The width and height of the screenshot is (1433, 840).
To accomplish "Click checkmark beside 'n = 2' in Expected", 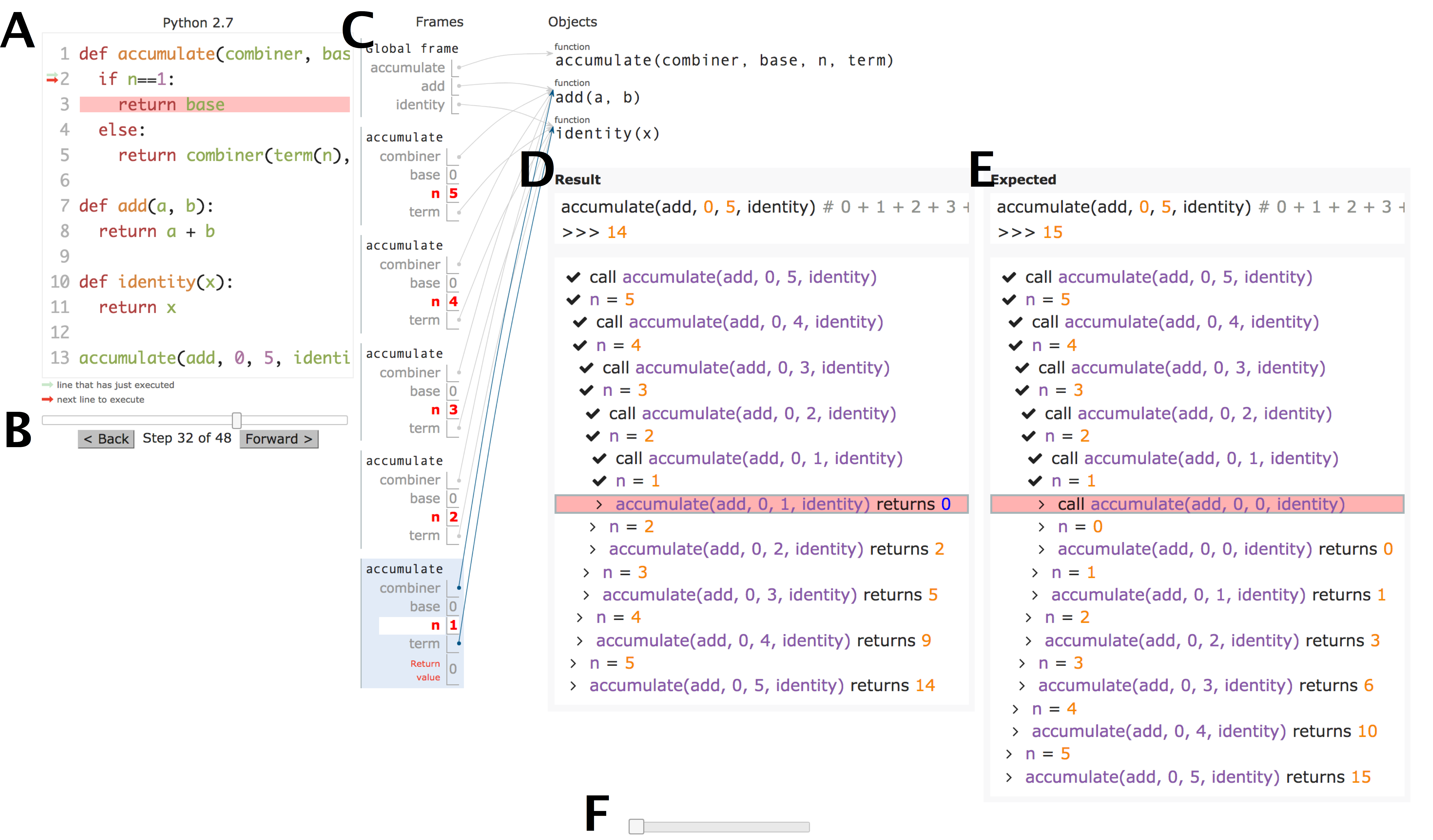I will point(1029,436).
